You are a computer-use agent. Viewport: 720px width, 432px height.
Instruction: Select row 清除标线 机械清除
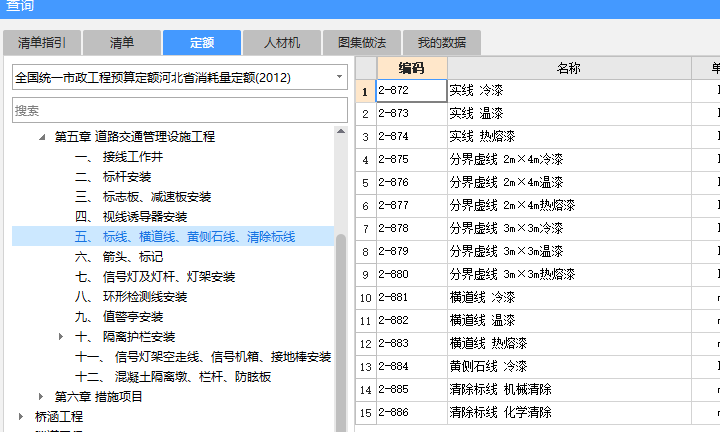pos(569,389)
